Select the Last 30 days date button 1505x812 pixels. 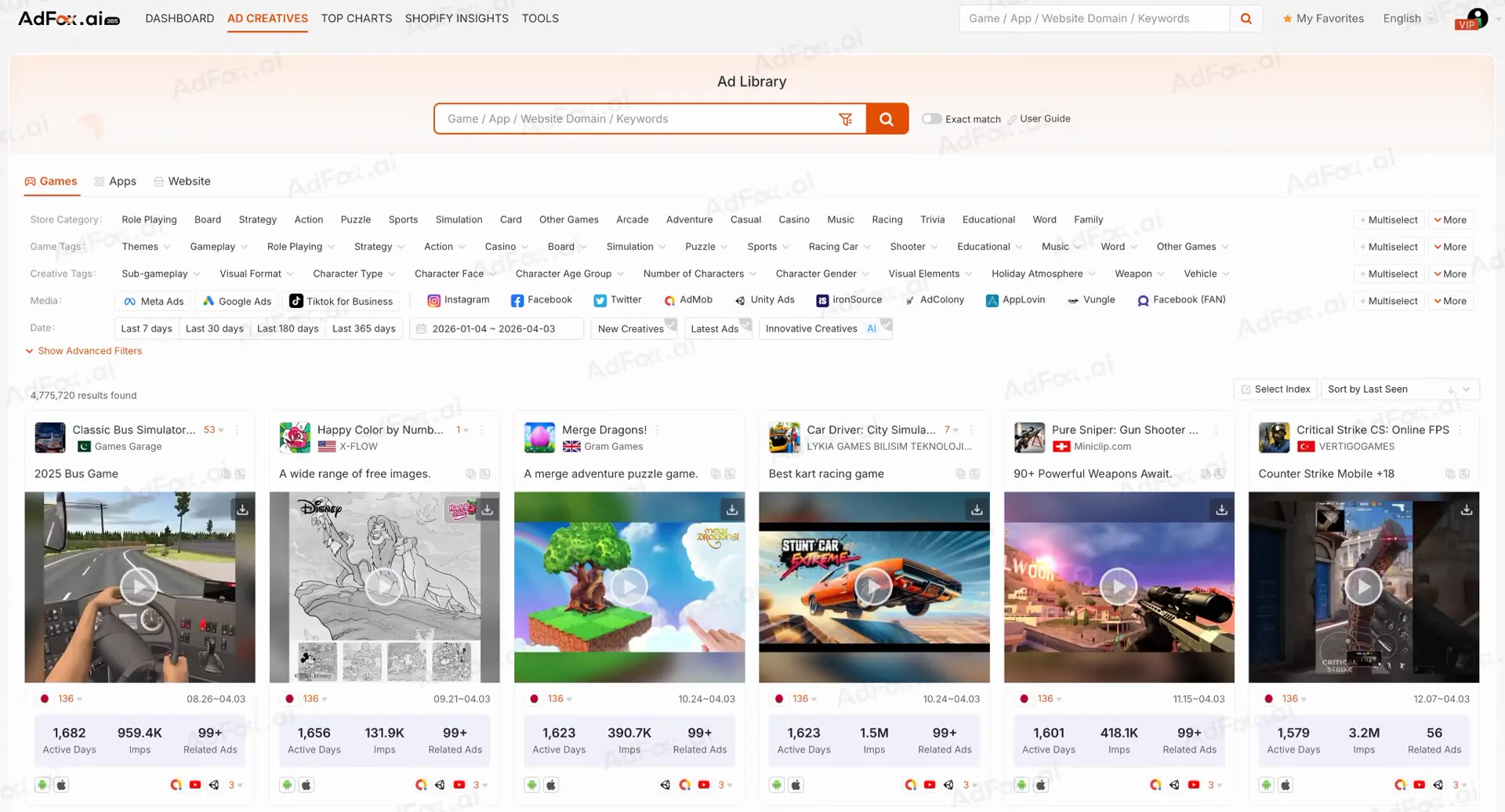coord(214,328)
